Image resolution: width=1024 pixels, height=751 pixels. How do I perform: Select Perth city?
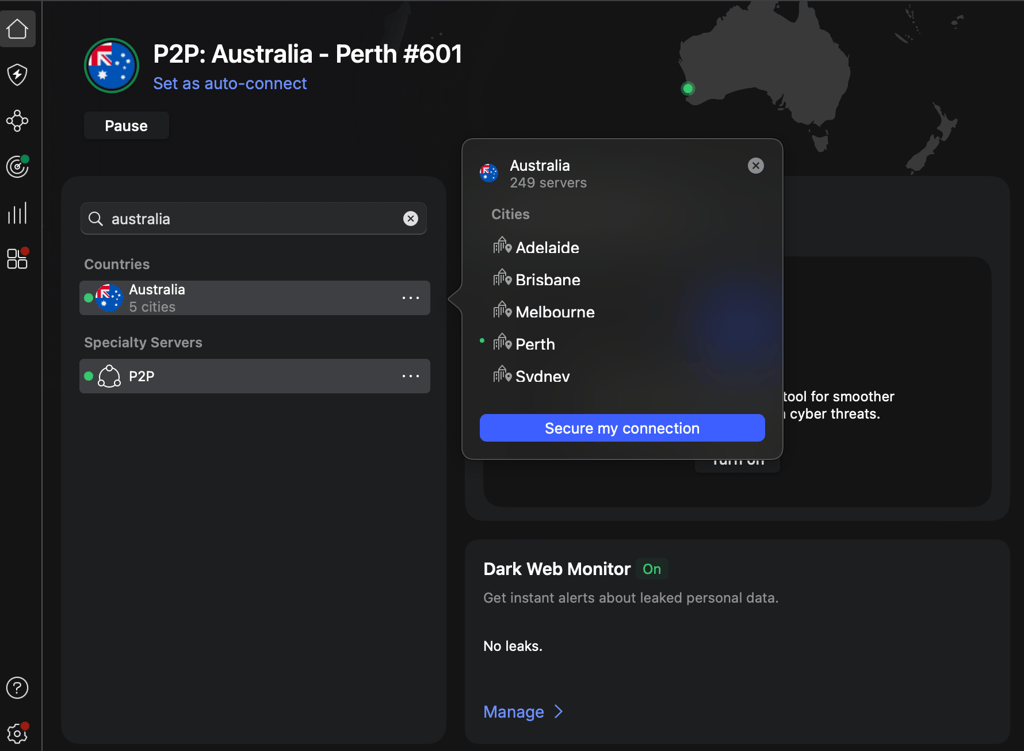(x=535, y=344)
